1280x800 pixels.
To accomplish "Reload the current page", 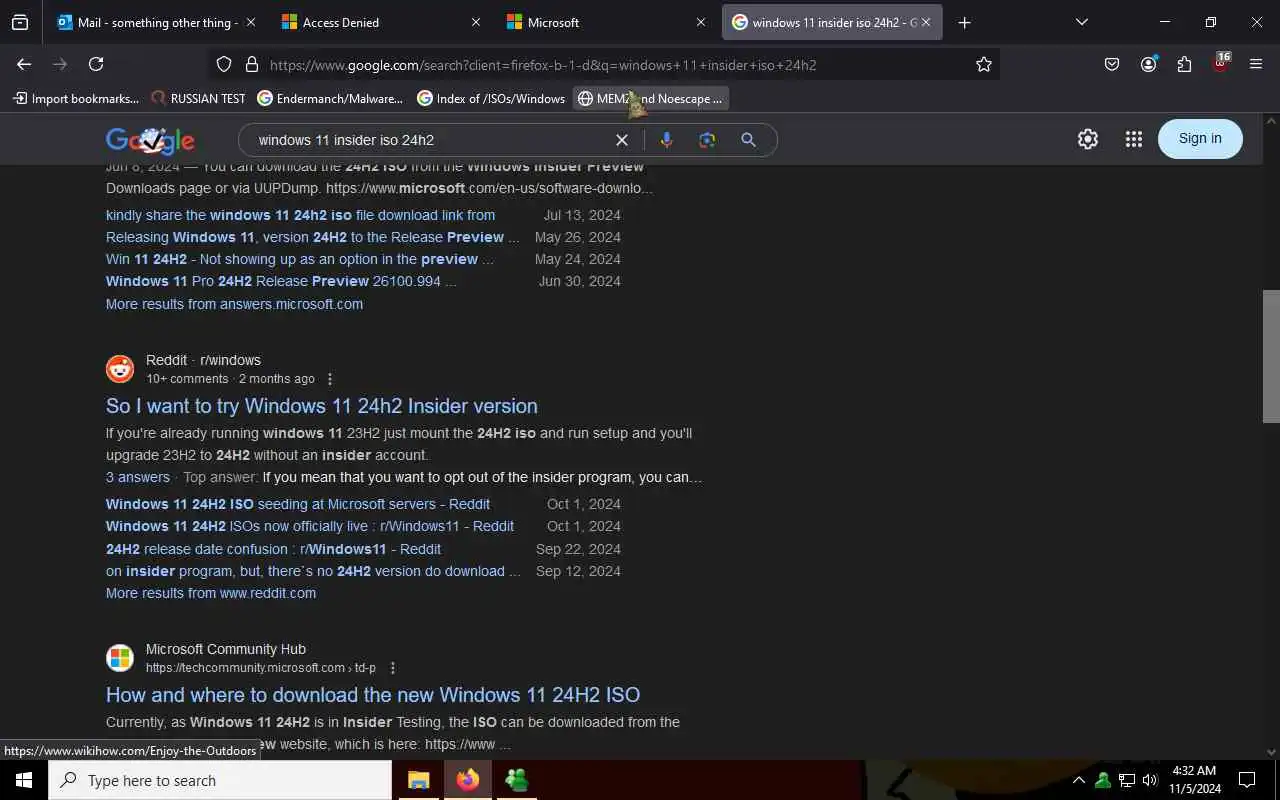I will click(x=96, y=64).
